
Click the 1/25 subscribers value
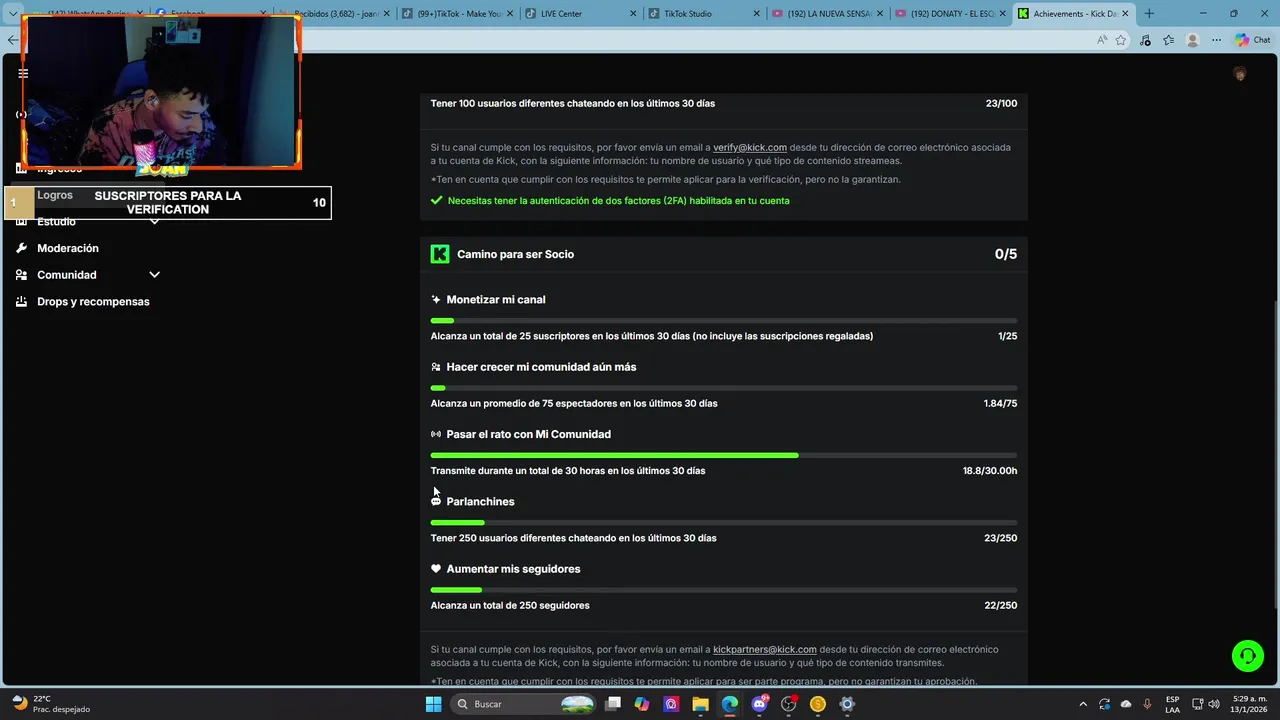tap(1007, 336)
